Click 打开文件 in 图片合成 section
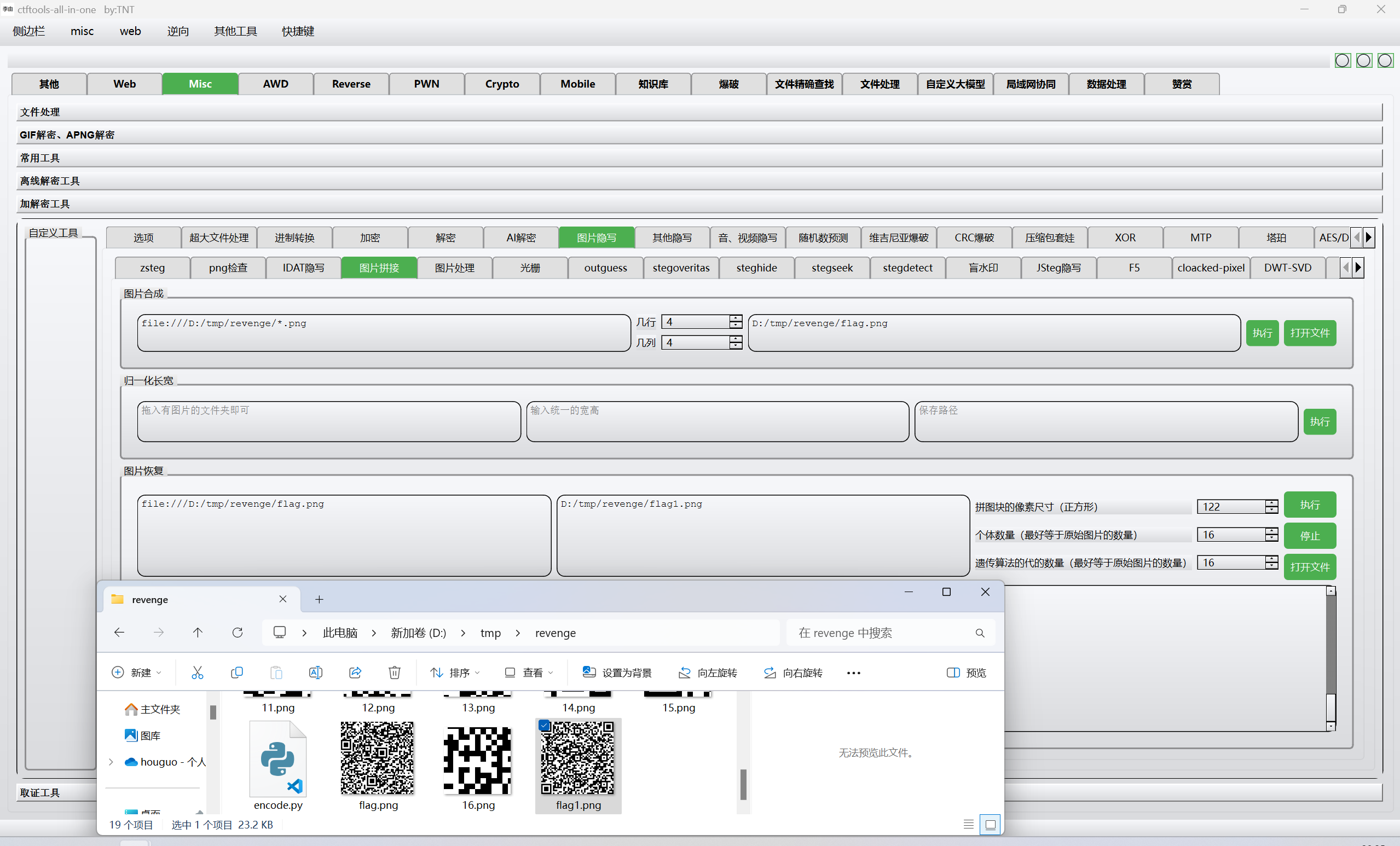Image resolution: width=1400 pixels, height=846 pixels. pos(1310,333)
